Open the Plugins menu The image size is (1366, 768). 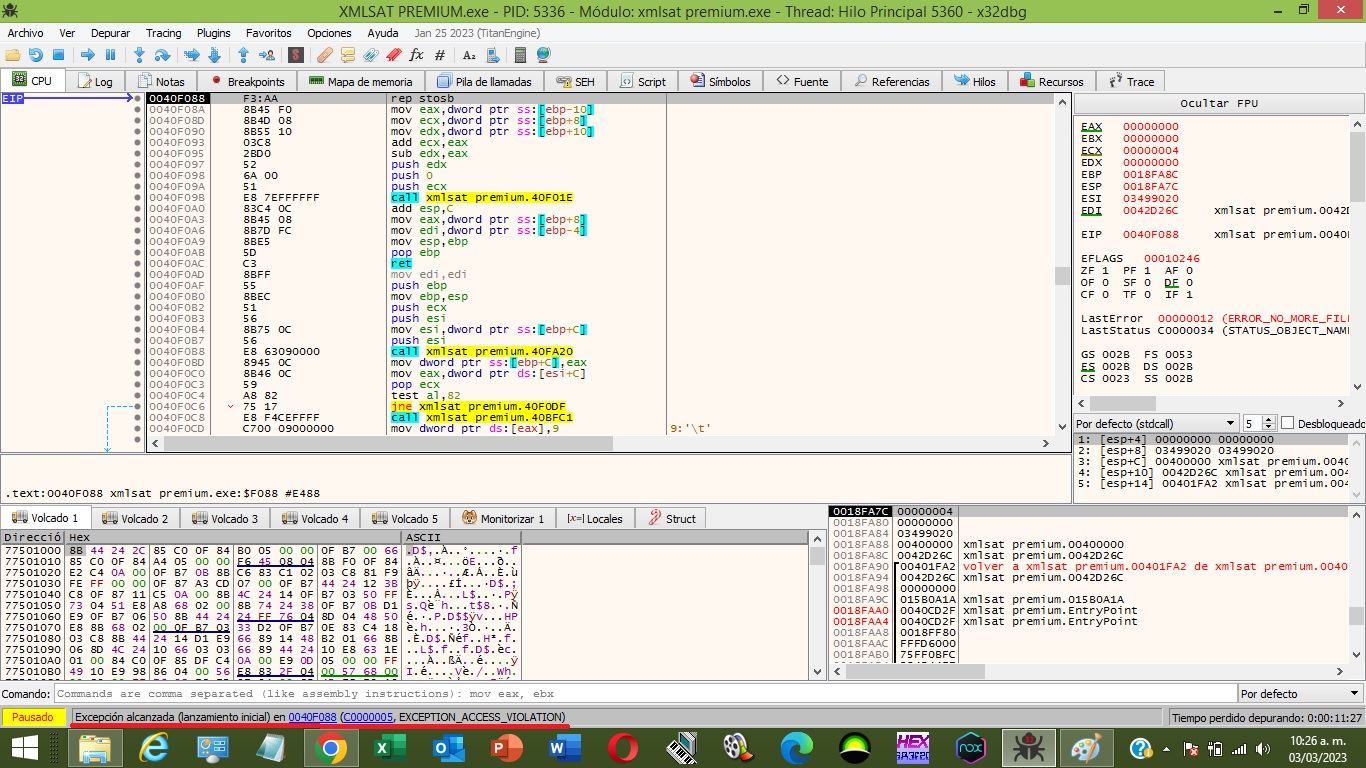[x=214, y=33]
